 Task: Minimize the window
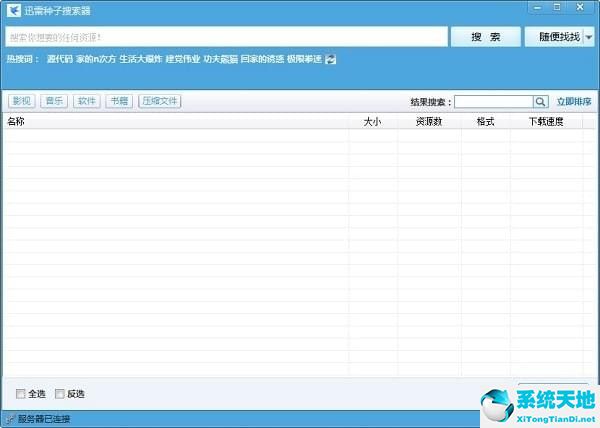point(537,8)
